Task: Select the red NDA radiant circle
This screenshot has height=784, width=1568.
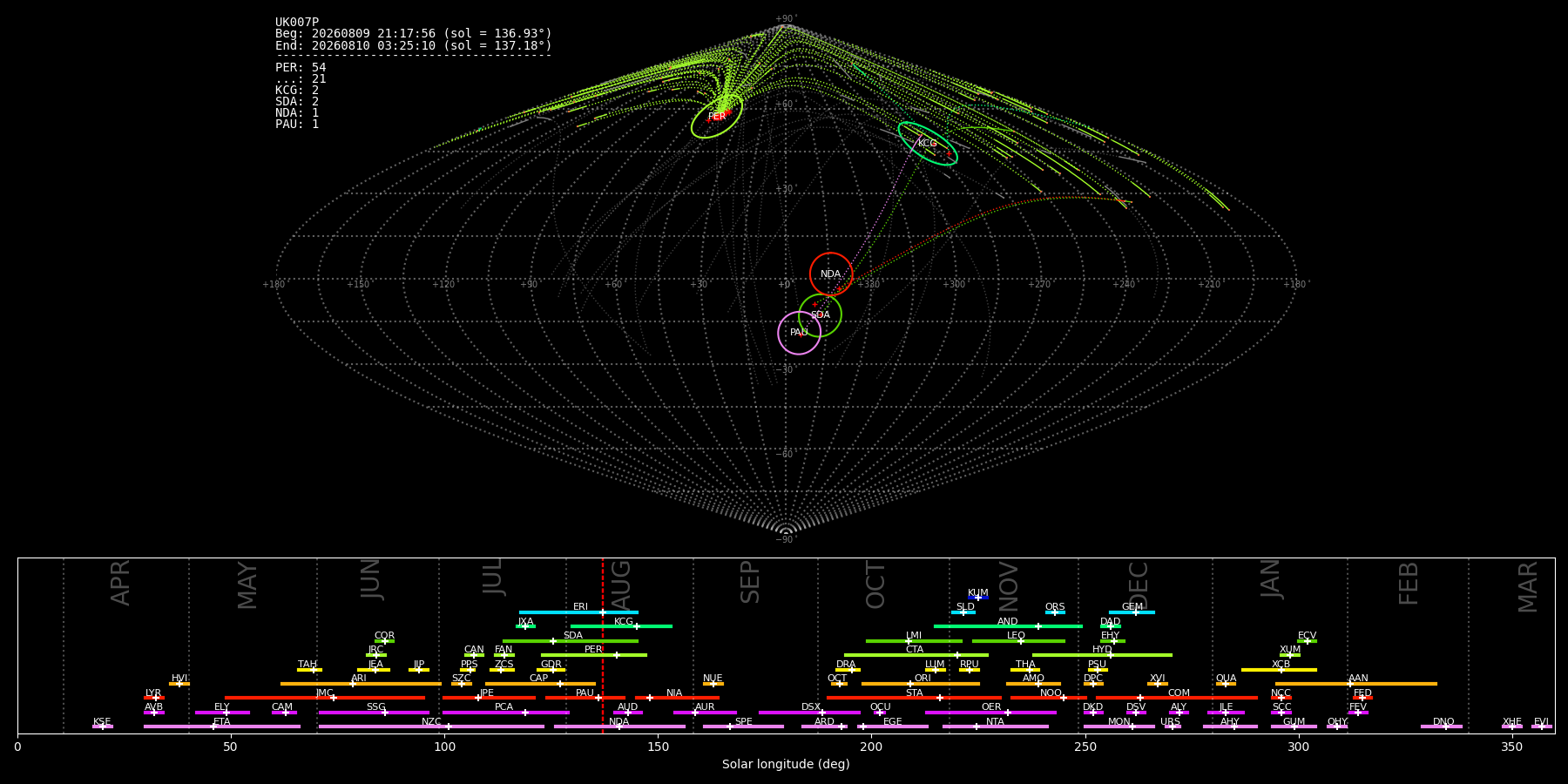Action: (831, 274)
